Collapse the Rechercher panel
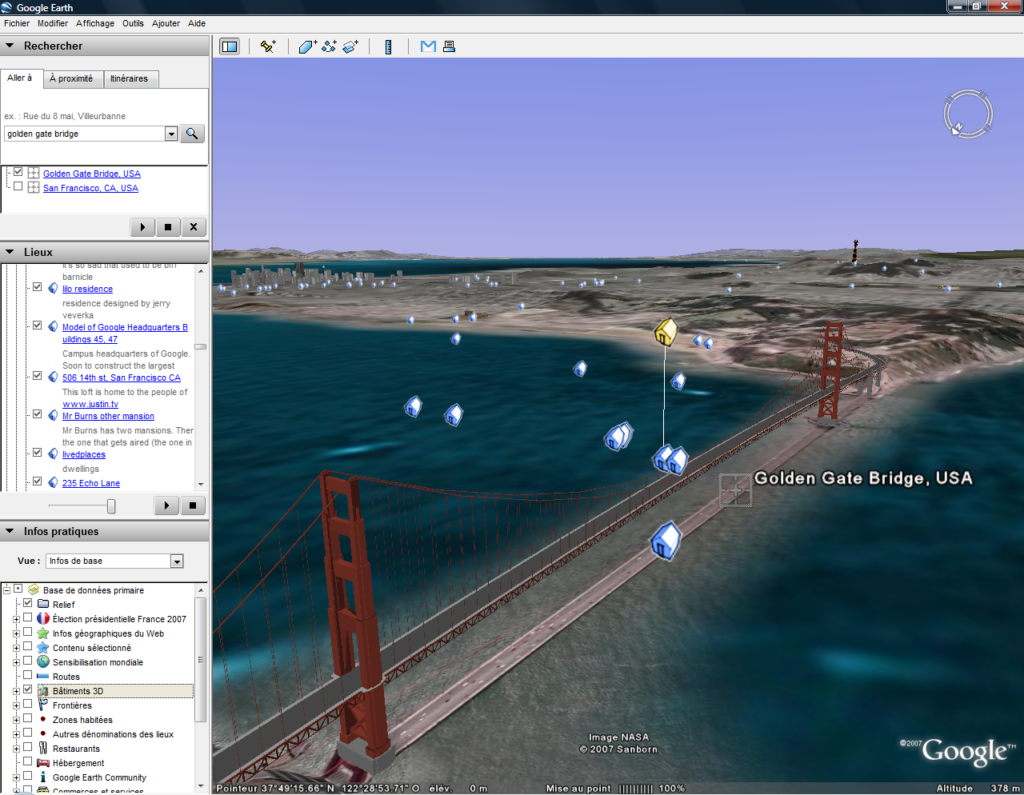Viewport: 1024px width, 795px height. pos(10,46)
